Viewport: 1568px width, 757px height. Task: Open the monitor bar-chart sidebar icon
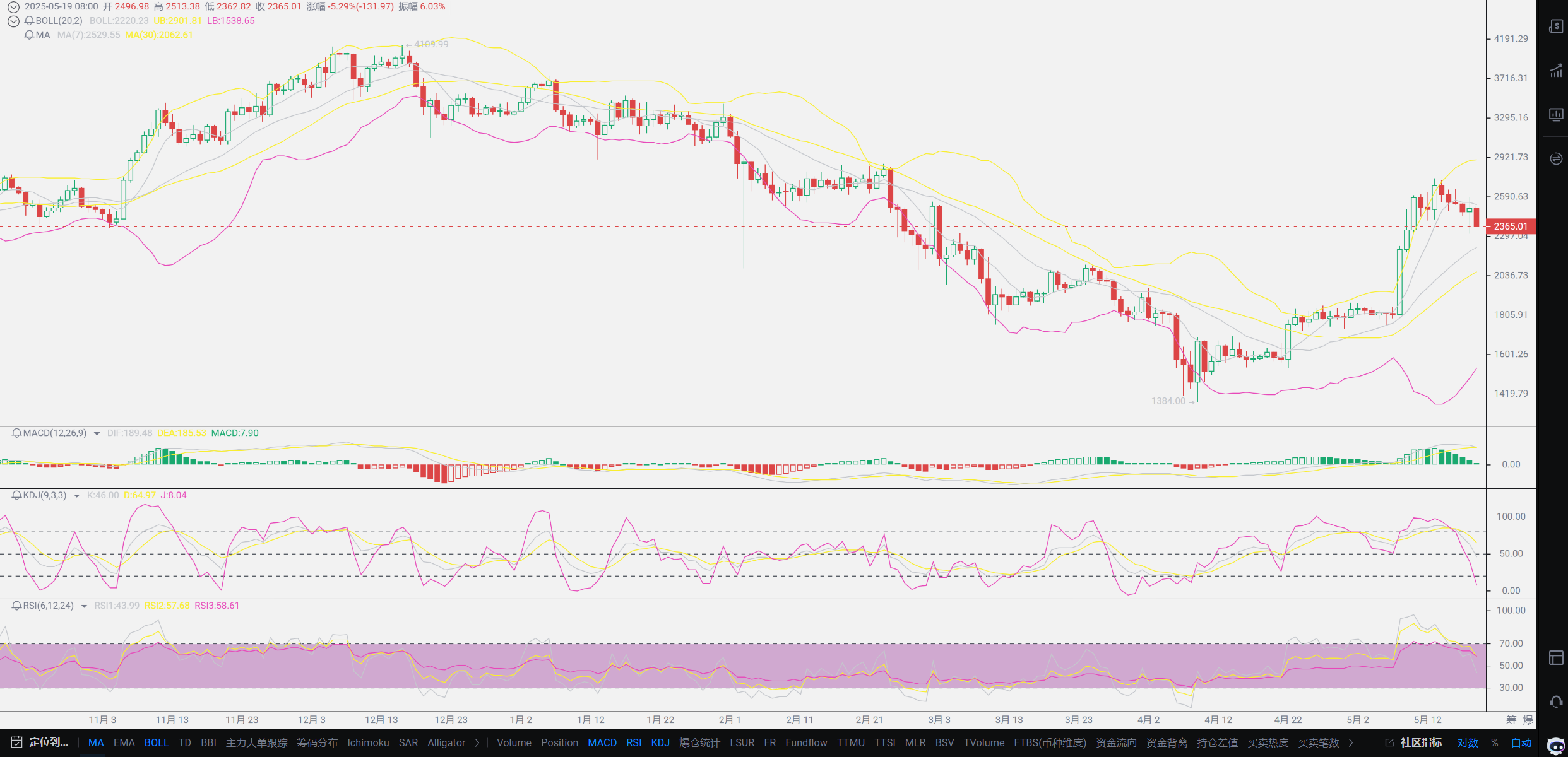[x=1556, y=114]
